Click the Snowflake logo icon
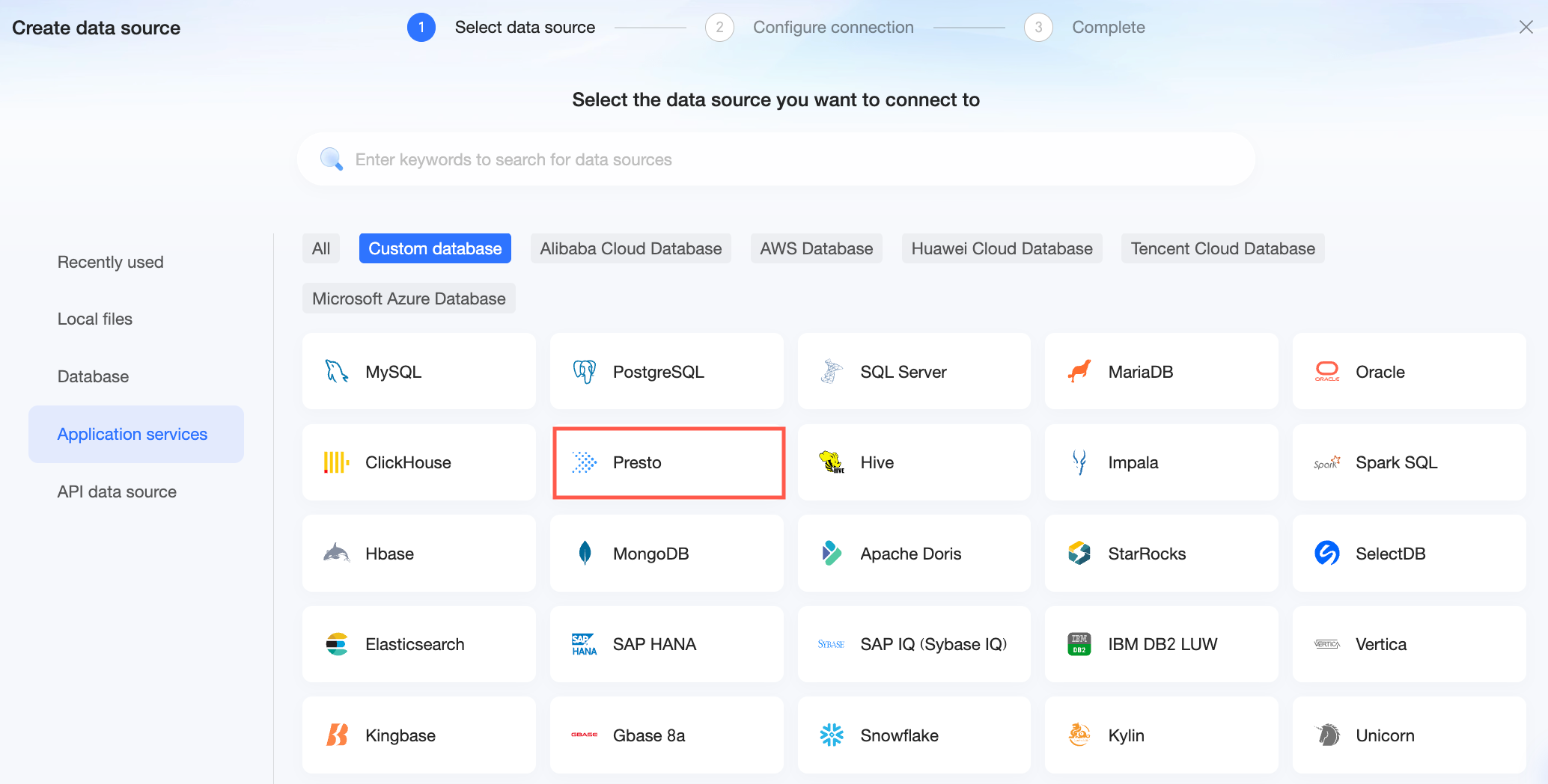The width and height of the screenshot is (1548, 784). click(x=831, y=735)
